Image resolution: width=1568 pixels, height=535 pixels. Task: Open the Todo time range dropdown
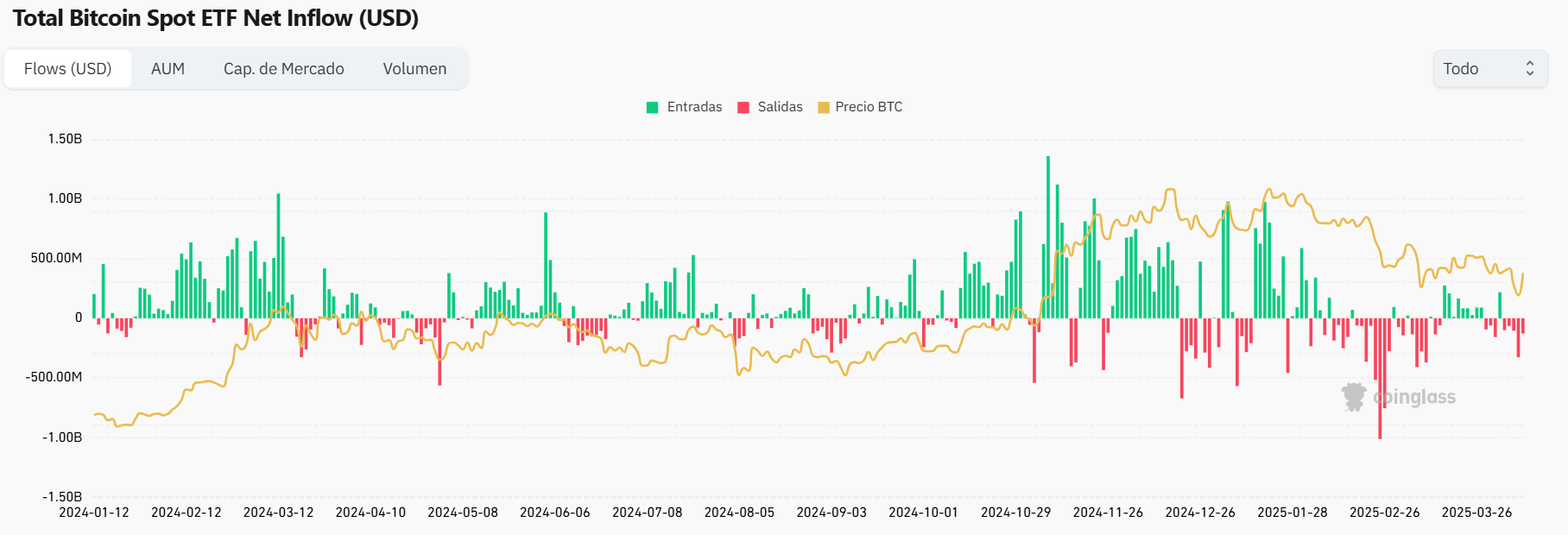tap(1490, 69)
